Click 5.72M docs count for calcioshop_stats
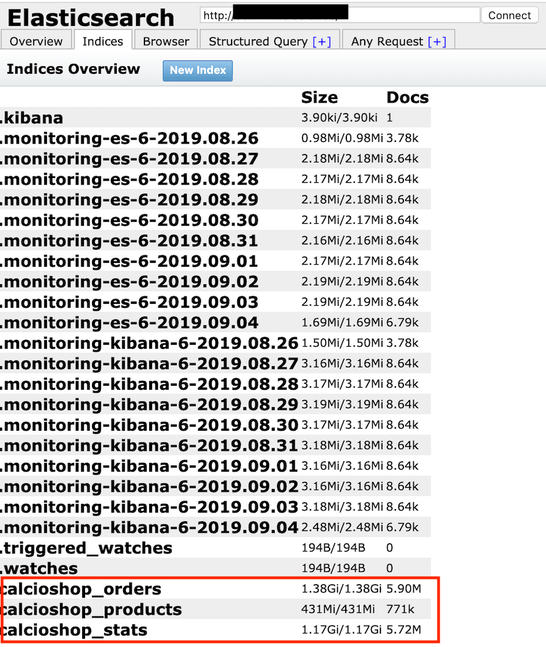This screenshot has width=546, height=647. [x=404, y=630]
